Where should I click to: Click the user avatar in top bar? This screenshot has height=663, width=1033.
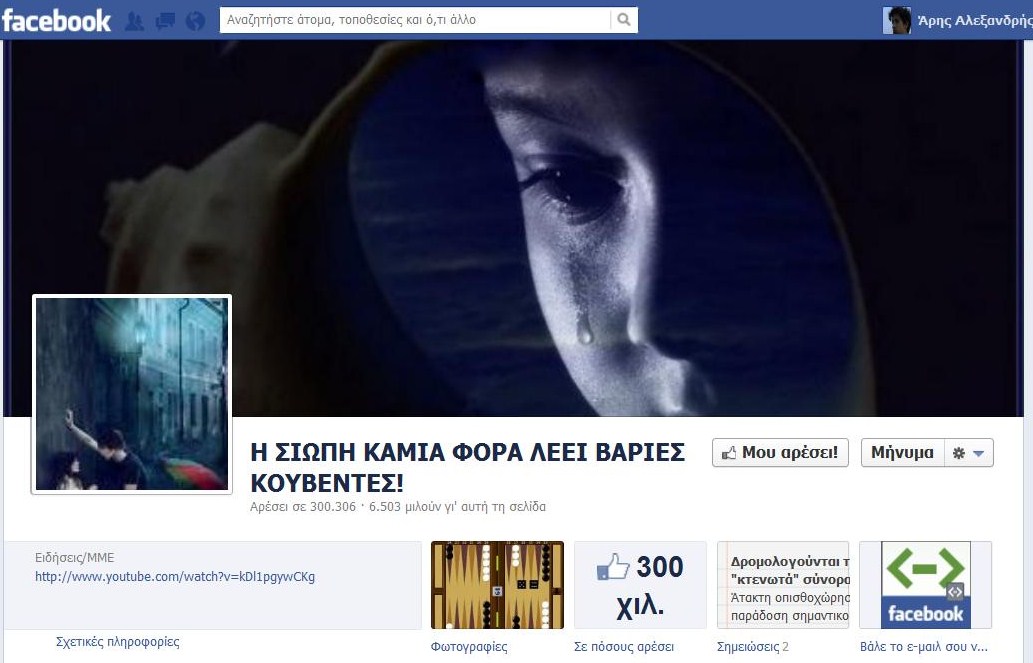(897, 20)
